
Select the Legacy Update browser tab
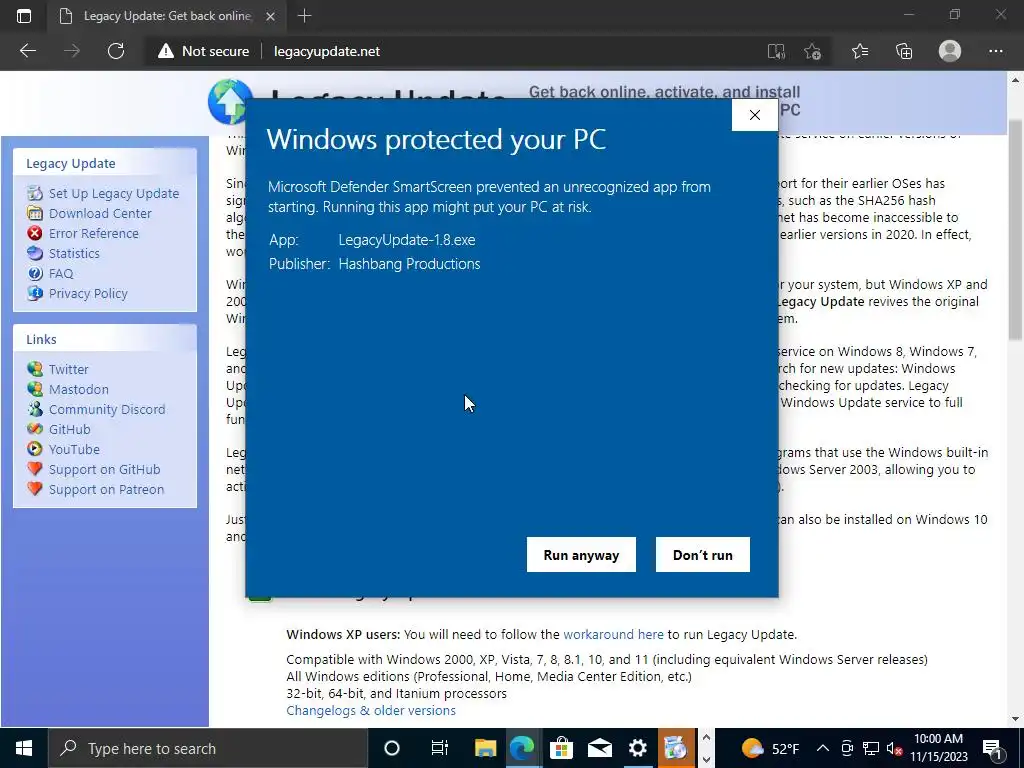click(x=167, y=16)
